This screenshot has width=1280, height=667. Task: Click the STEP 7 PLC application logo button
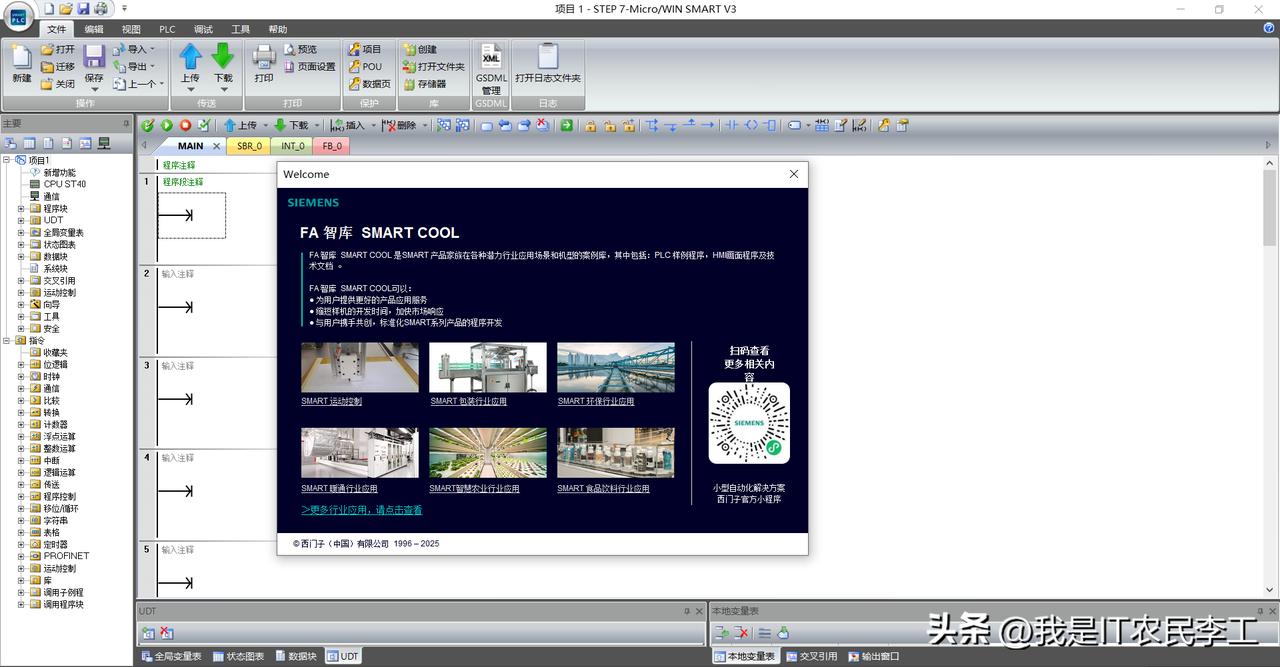click(x=18, y=16)
